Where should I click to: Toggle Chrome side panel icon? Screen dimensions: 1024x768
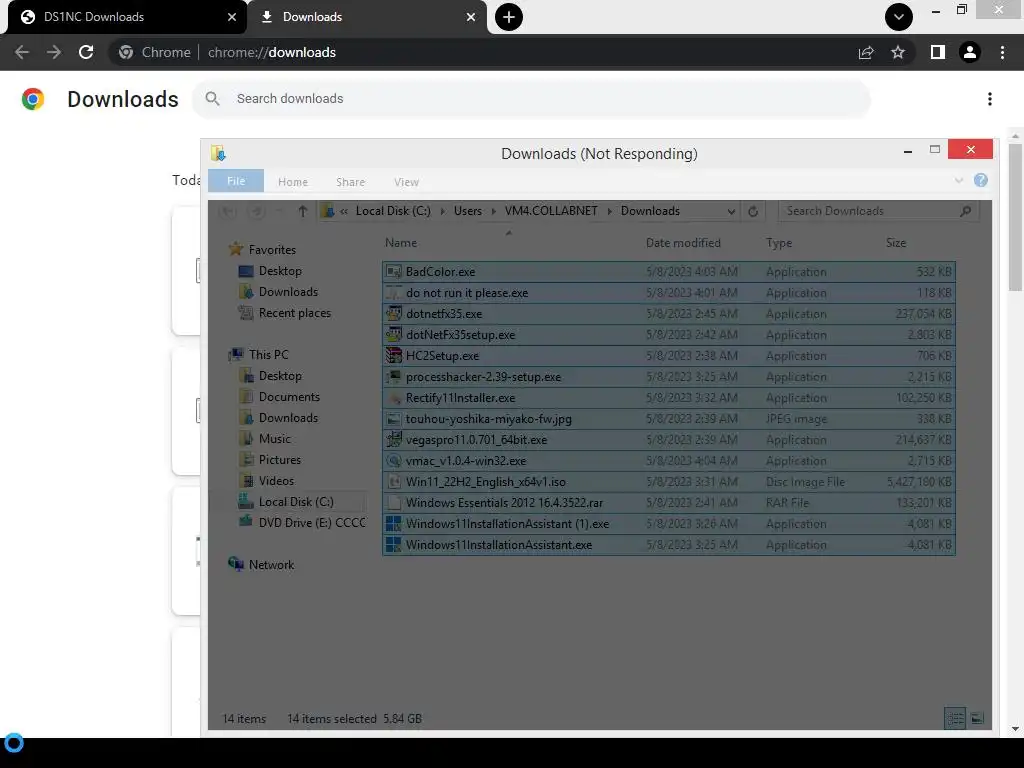938,52
